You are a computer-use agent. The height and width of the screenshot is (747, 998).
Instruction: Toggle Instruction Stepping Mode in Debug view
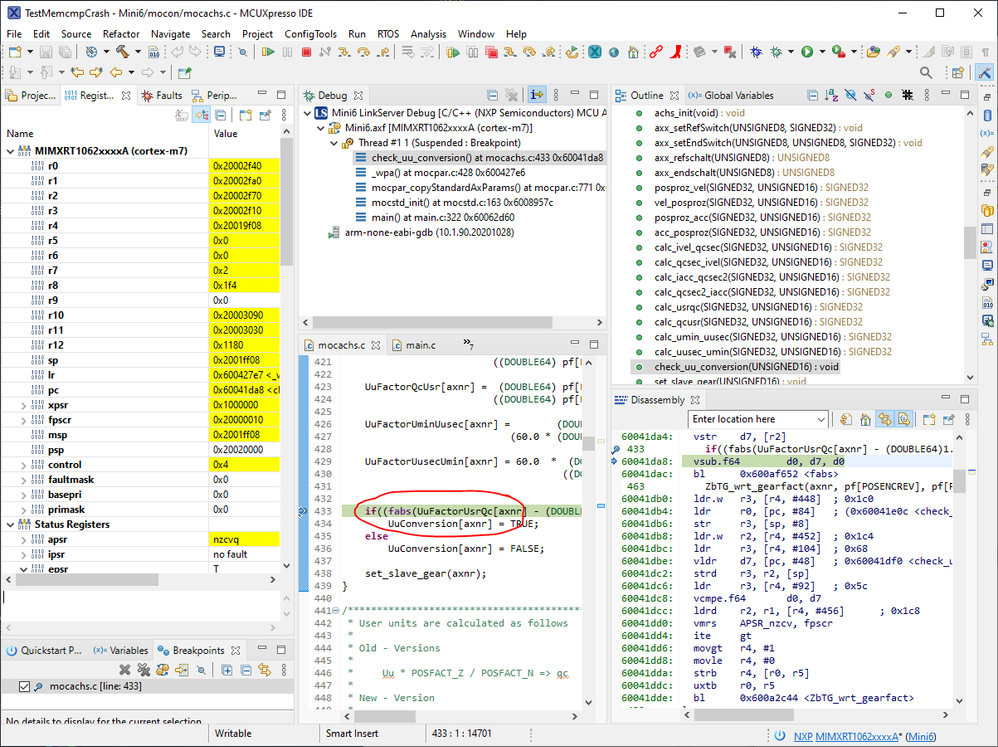point(538,95)
